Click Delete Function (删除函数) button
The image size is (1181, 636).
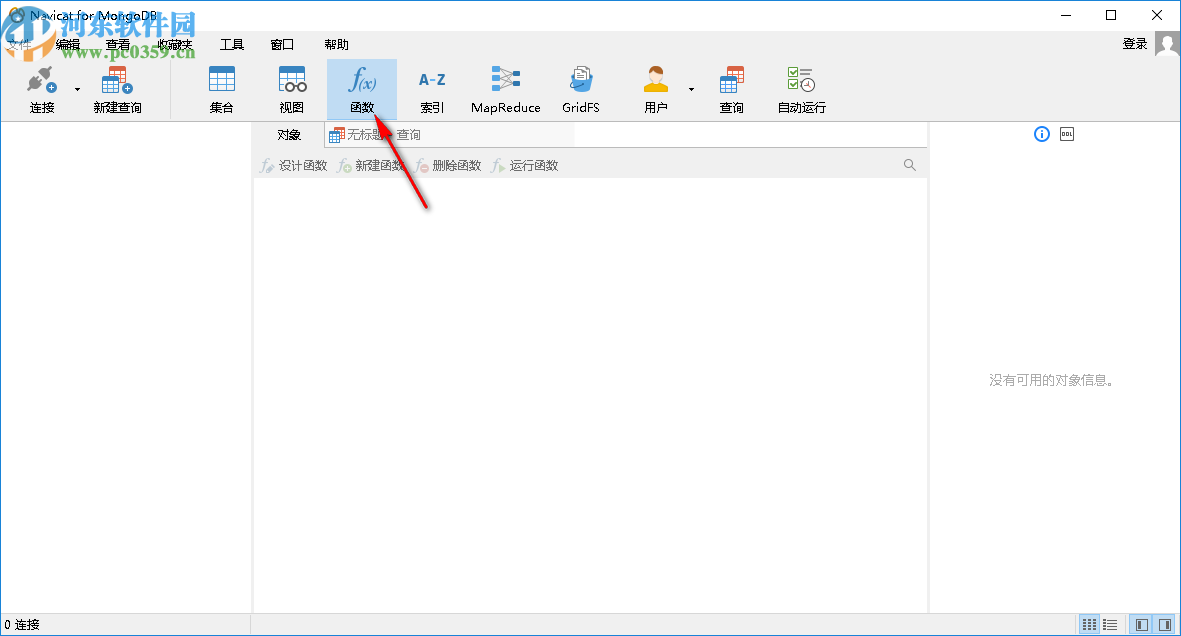click(447, 166)
